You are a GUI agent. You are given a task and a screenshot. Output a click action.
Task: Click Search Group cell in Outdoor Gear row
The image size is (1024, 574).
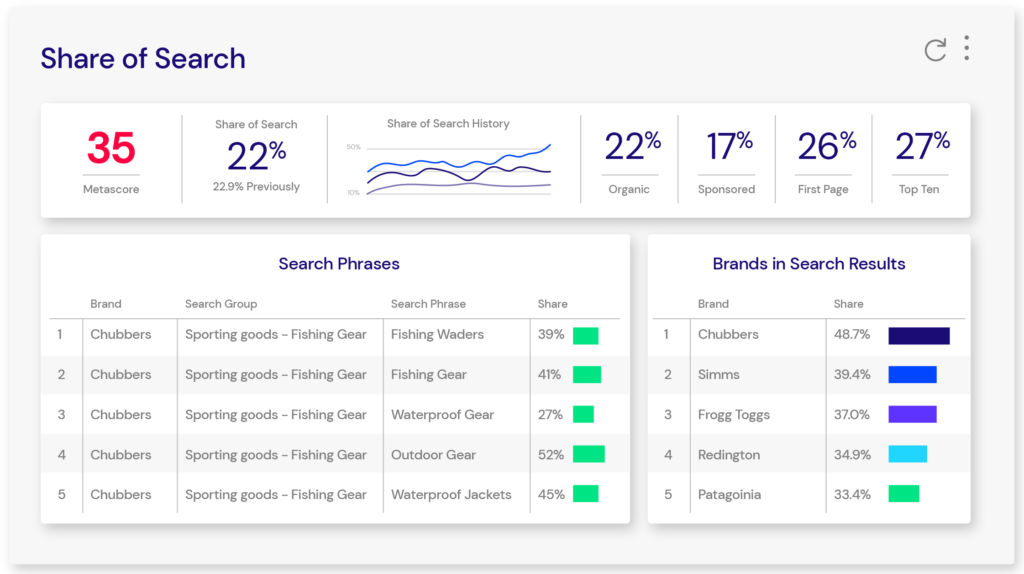click(x=276, y=454)
